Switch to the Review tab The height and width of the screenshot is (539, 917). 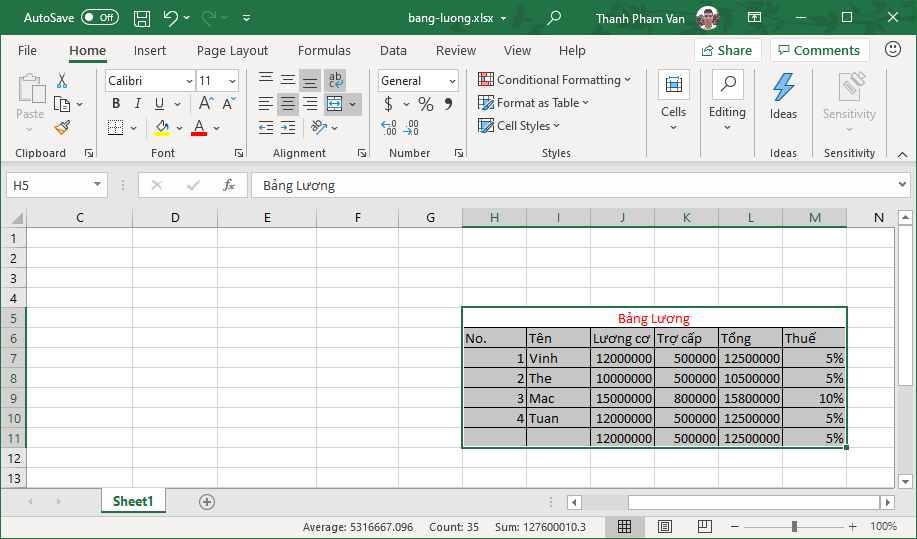click(456, 50)
